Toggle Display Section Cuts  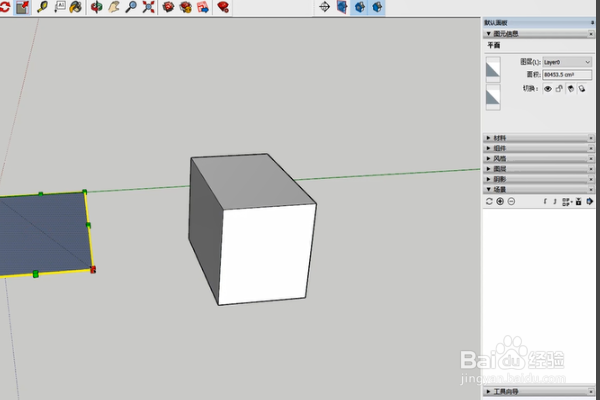[x=377, y=7]
